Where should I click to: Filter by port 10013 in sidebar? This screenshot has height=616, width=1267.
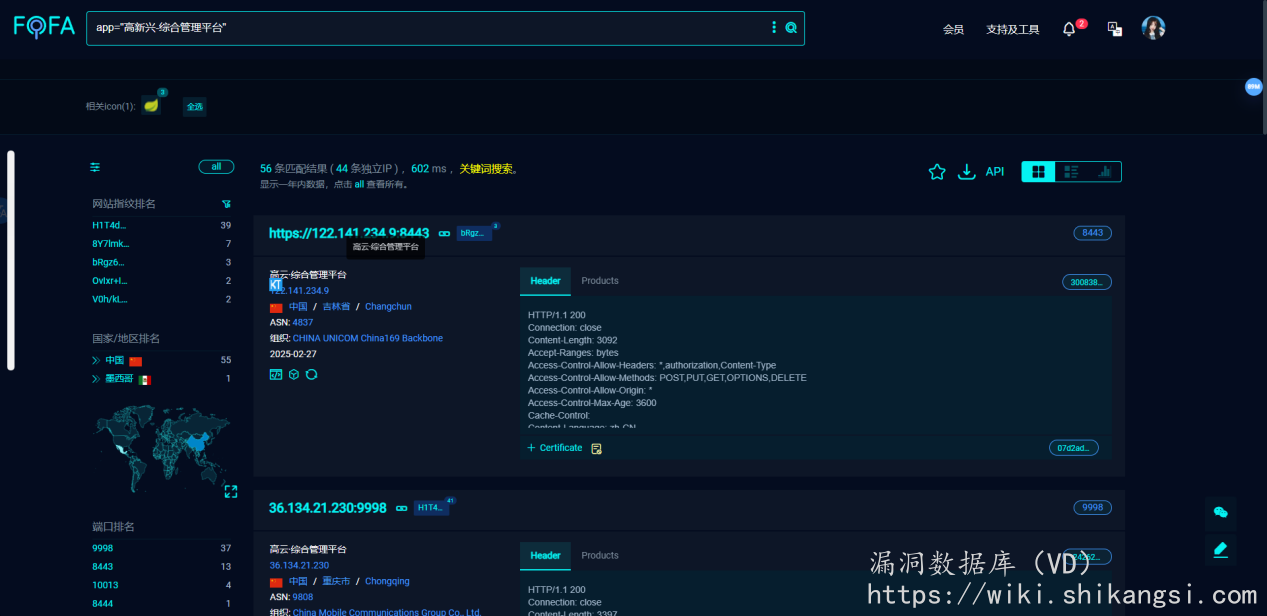click(105, 585)
